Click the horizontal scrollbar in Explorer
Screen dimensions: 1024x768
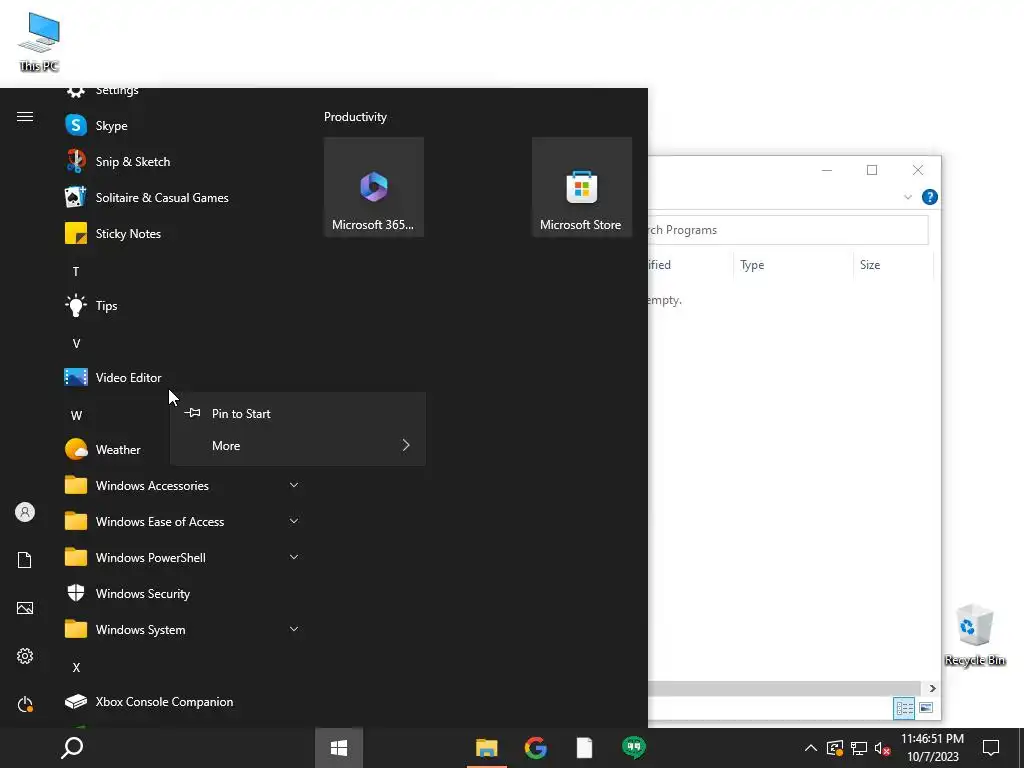coord(786,688)
